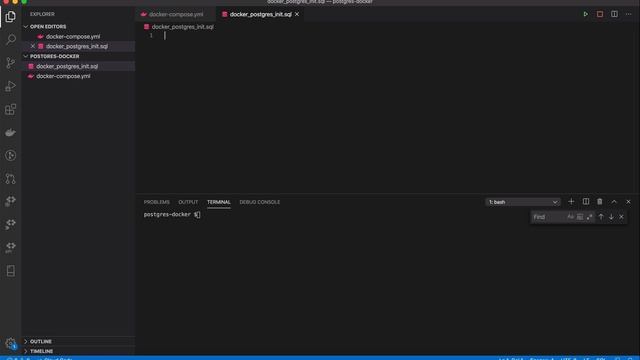Viewport: 640px width, 360px height.
Task: Toggle Match Whole Word in terminal find
Action: (580, 217)
